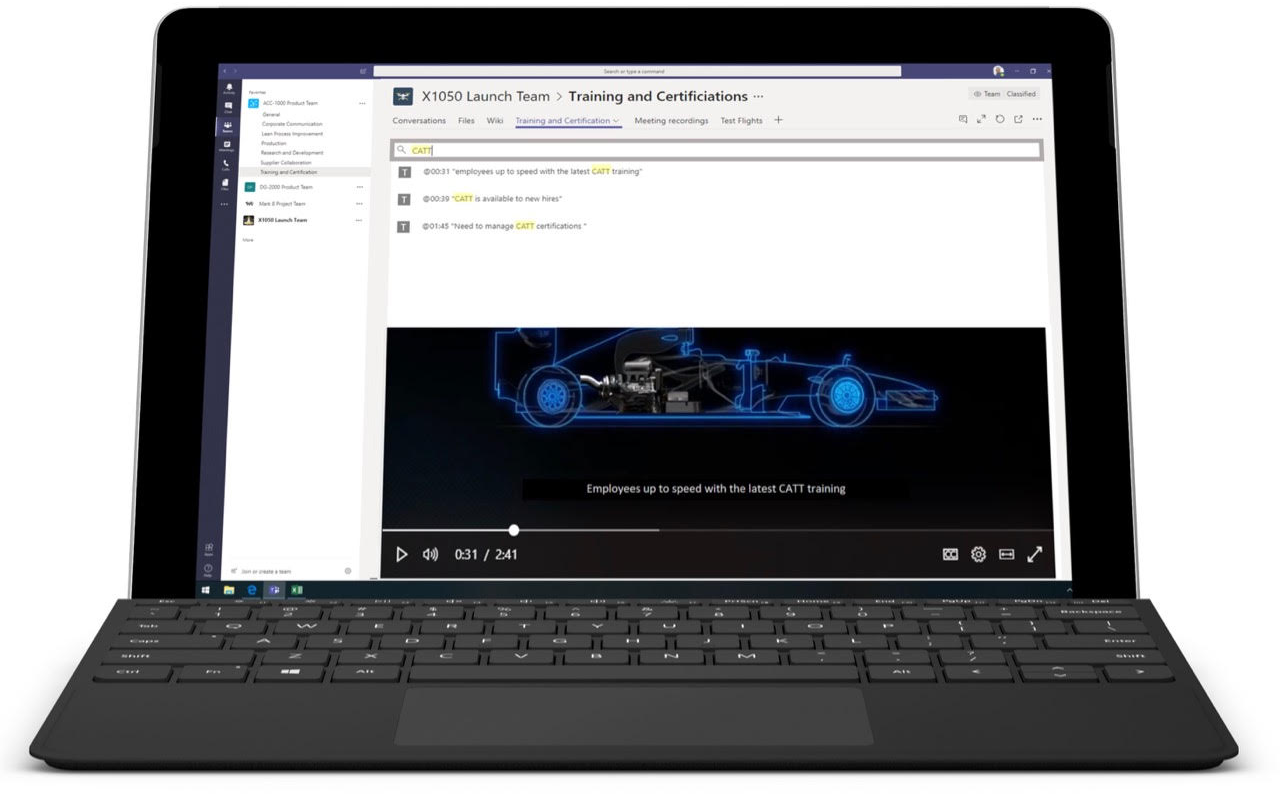1280x795 pixels.
Task: Open more options for X1050 Launch Team
Action: tap(359, 220)
